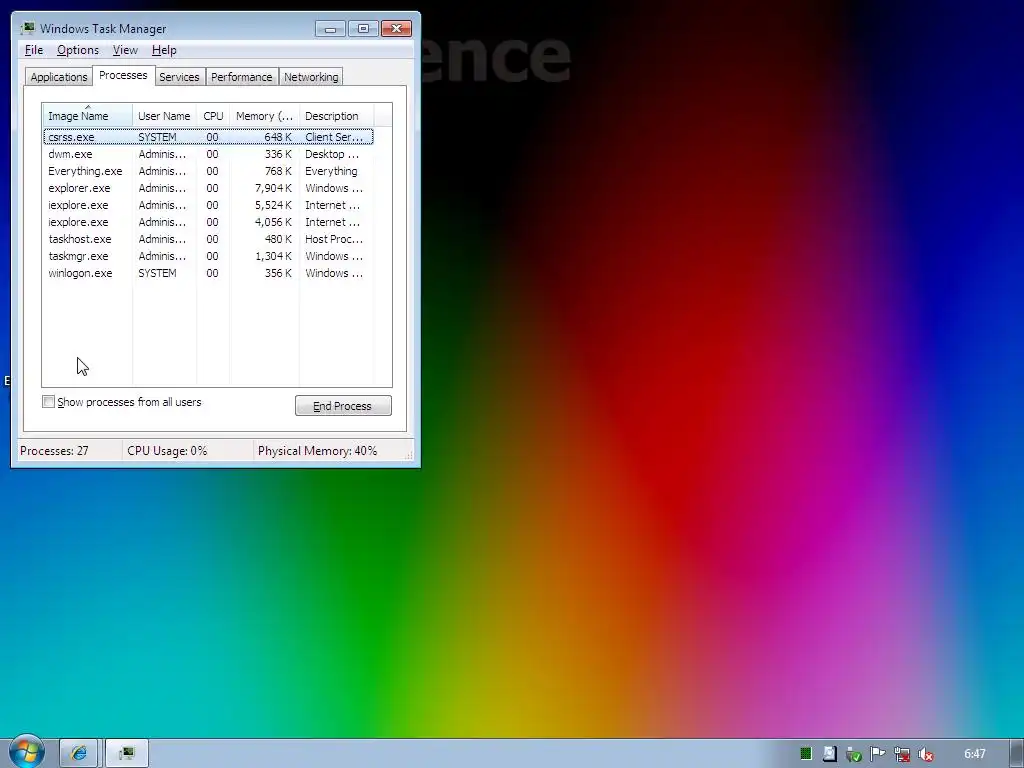Viewport: 1024px width, 768px height.
Task: Select the Processes tab
Action: point(123,75)
